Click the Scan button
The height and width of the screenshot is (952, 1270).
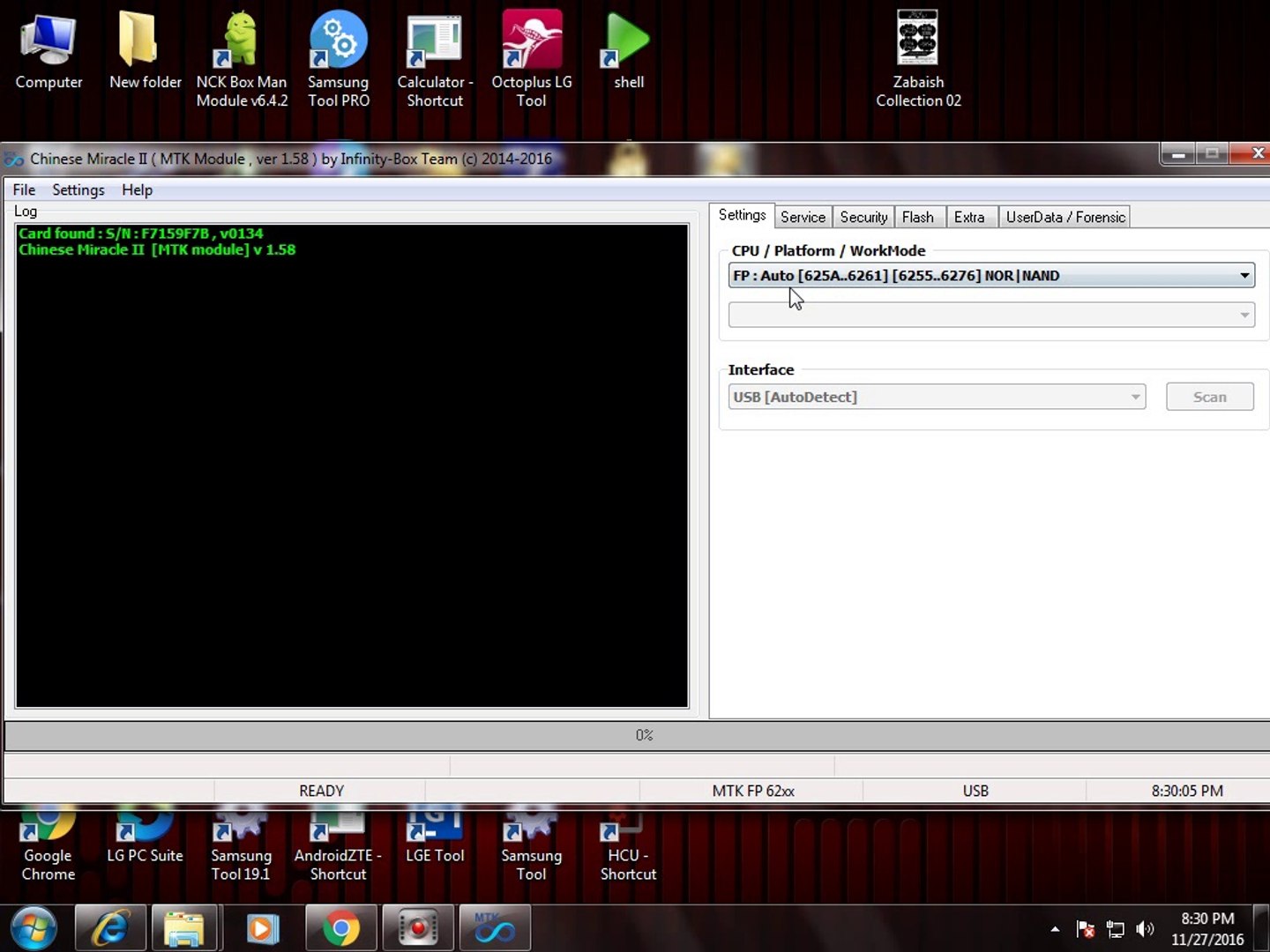[1209, 397]
